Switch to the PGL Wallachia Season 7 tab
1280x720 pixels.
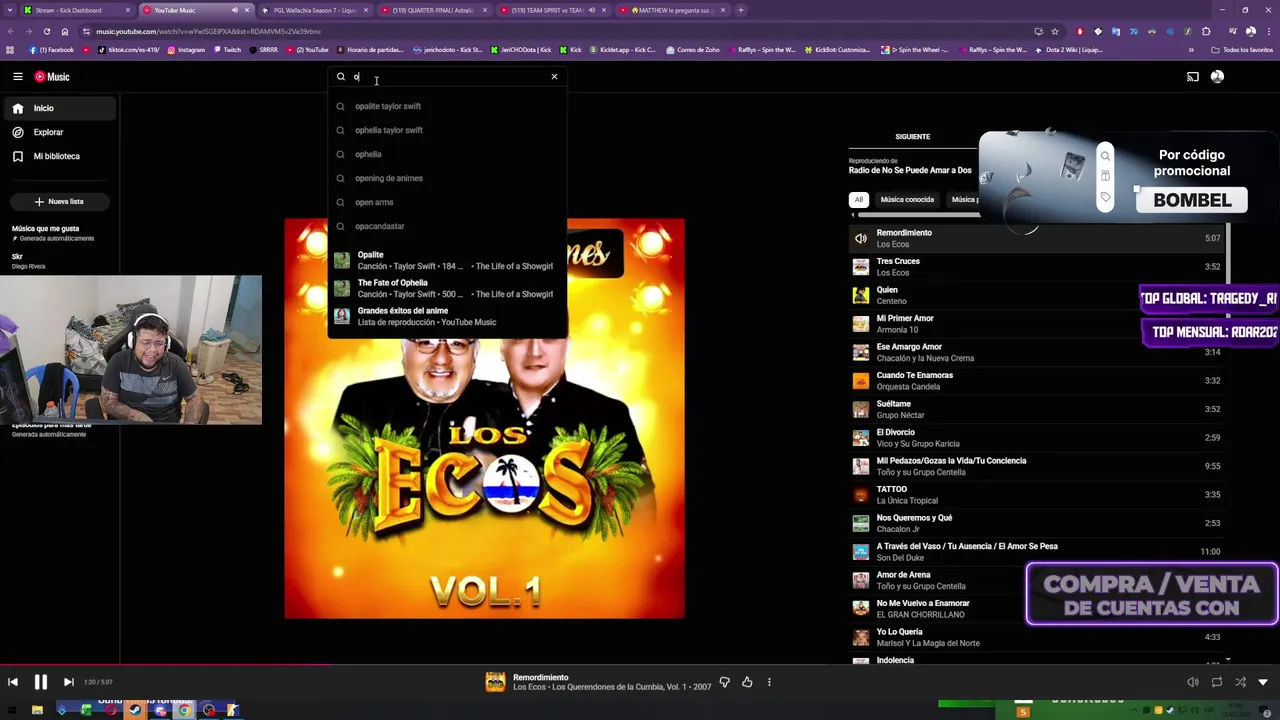coord(313,10)
